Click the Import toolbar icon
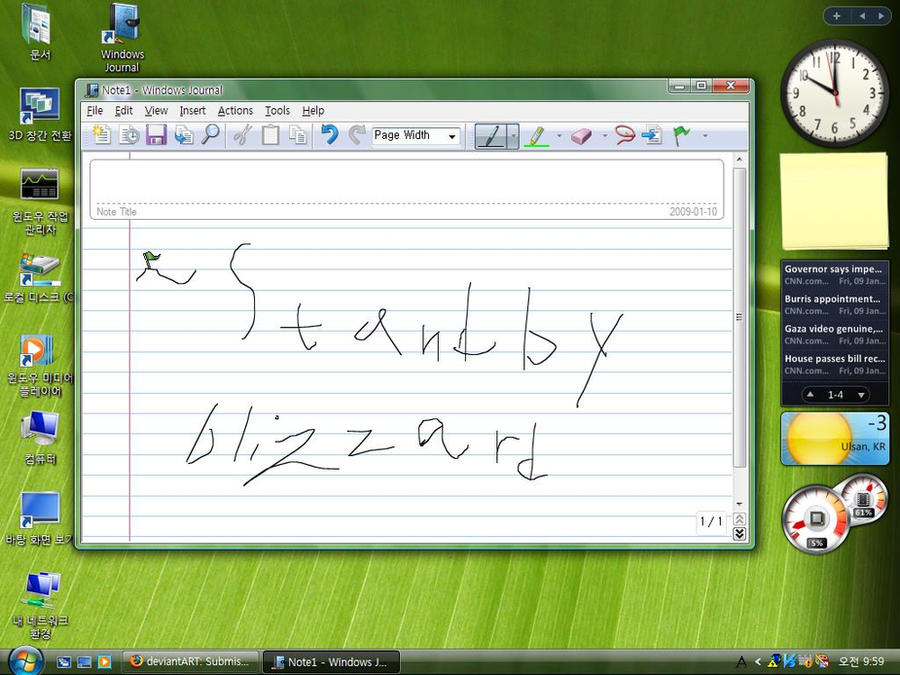Screen dimensions: 900x675 [x=184, y=135]
